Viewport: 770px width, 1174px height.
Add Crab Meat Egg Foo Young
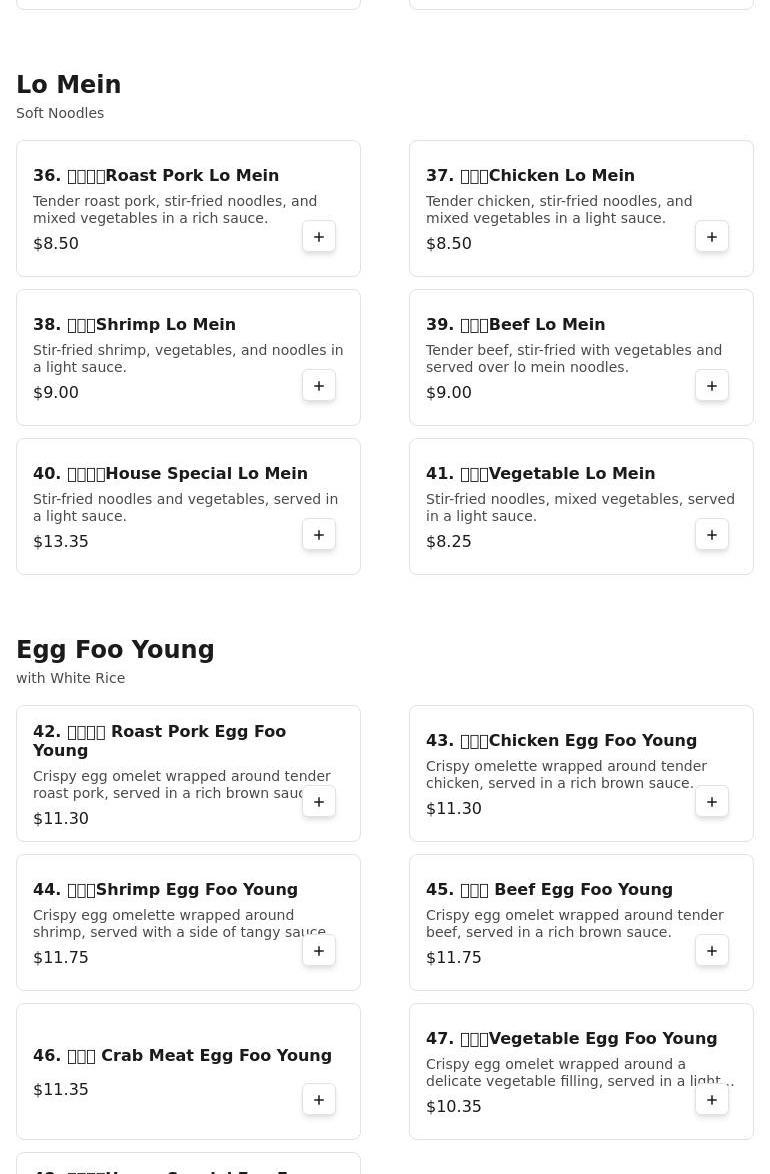coord(318,1099)
